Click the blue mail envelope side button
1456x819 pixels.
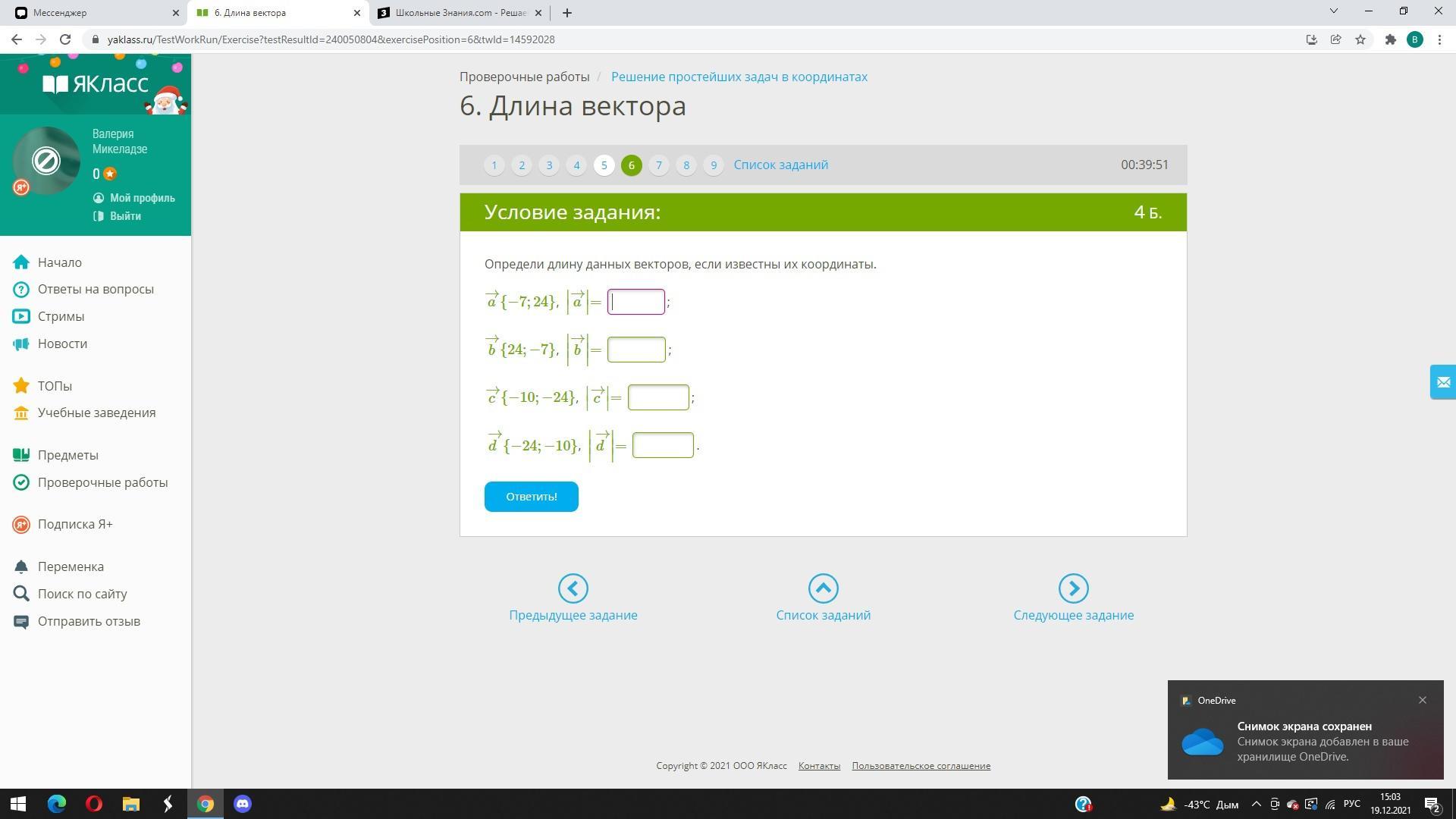(x=1442, y=382)
